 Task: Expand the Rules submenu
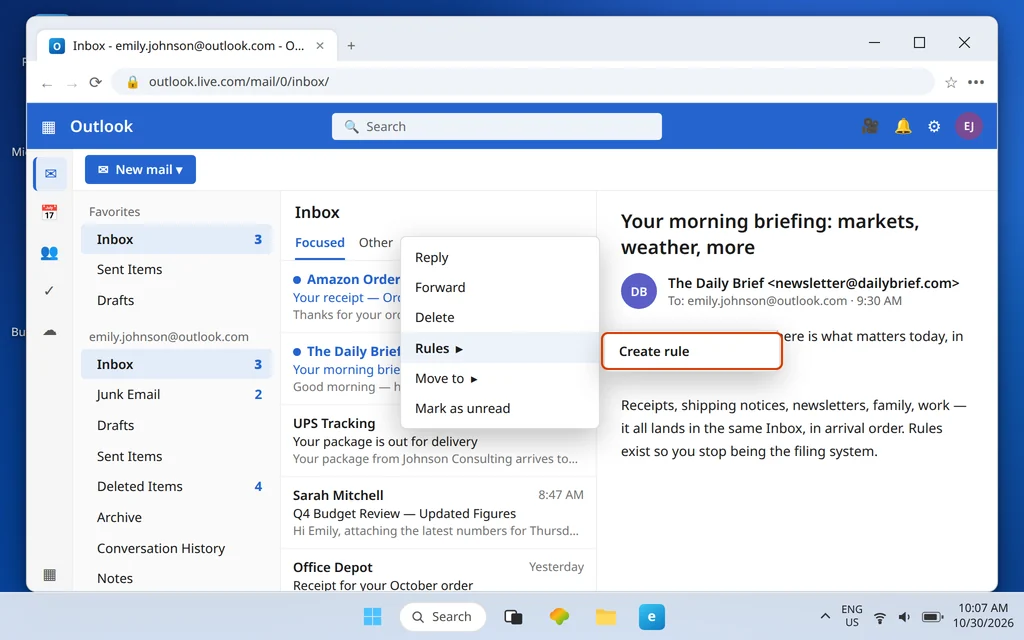[500, 348]
